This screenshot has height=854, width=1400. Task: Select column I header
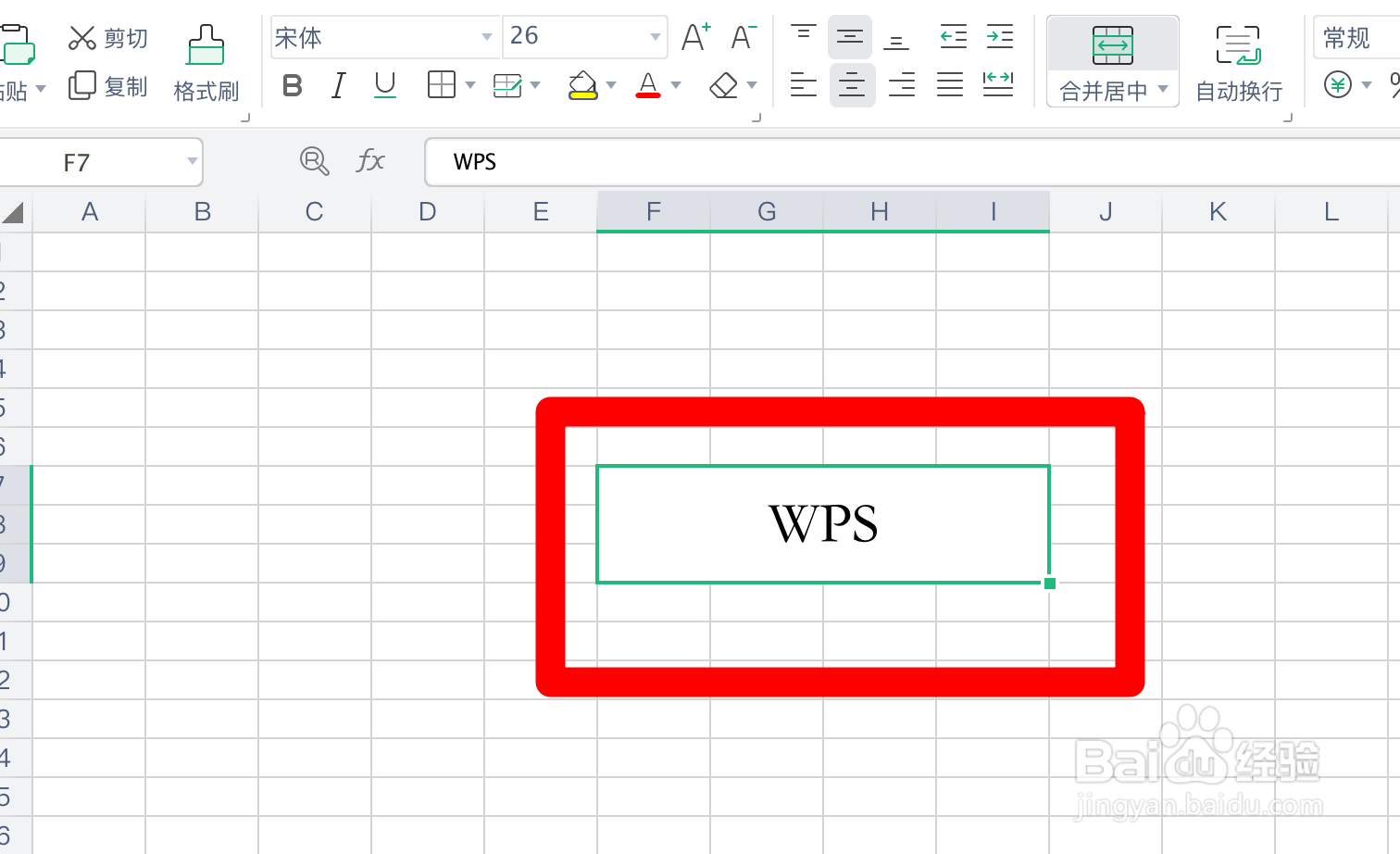point(993,212)
